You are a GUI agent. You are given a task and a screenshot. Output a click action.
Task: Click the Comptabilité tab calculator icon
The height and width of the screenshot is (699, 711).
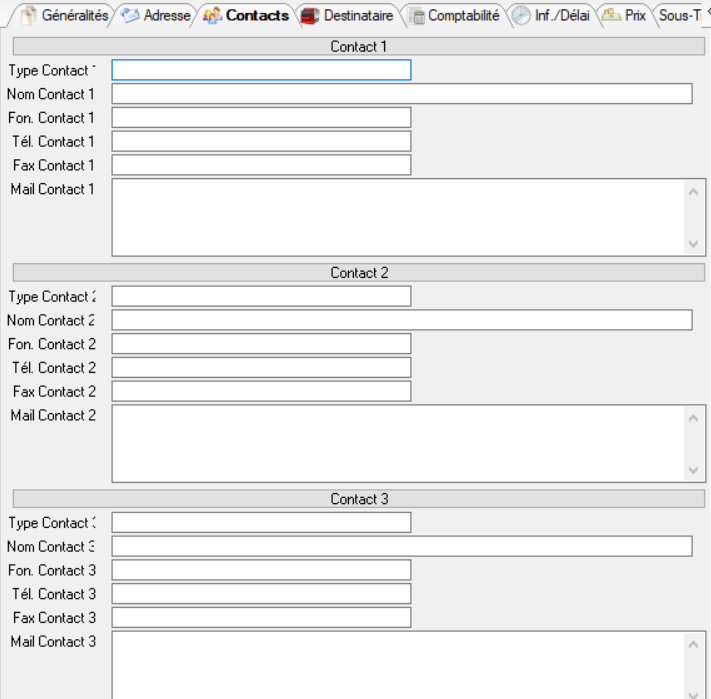click(417, 15)
